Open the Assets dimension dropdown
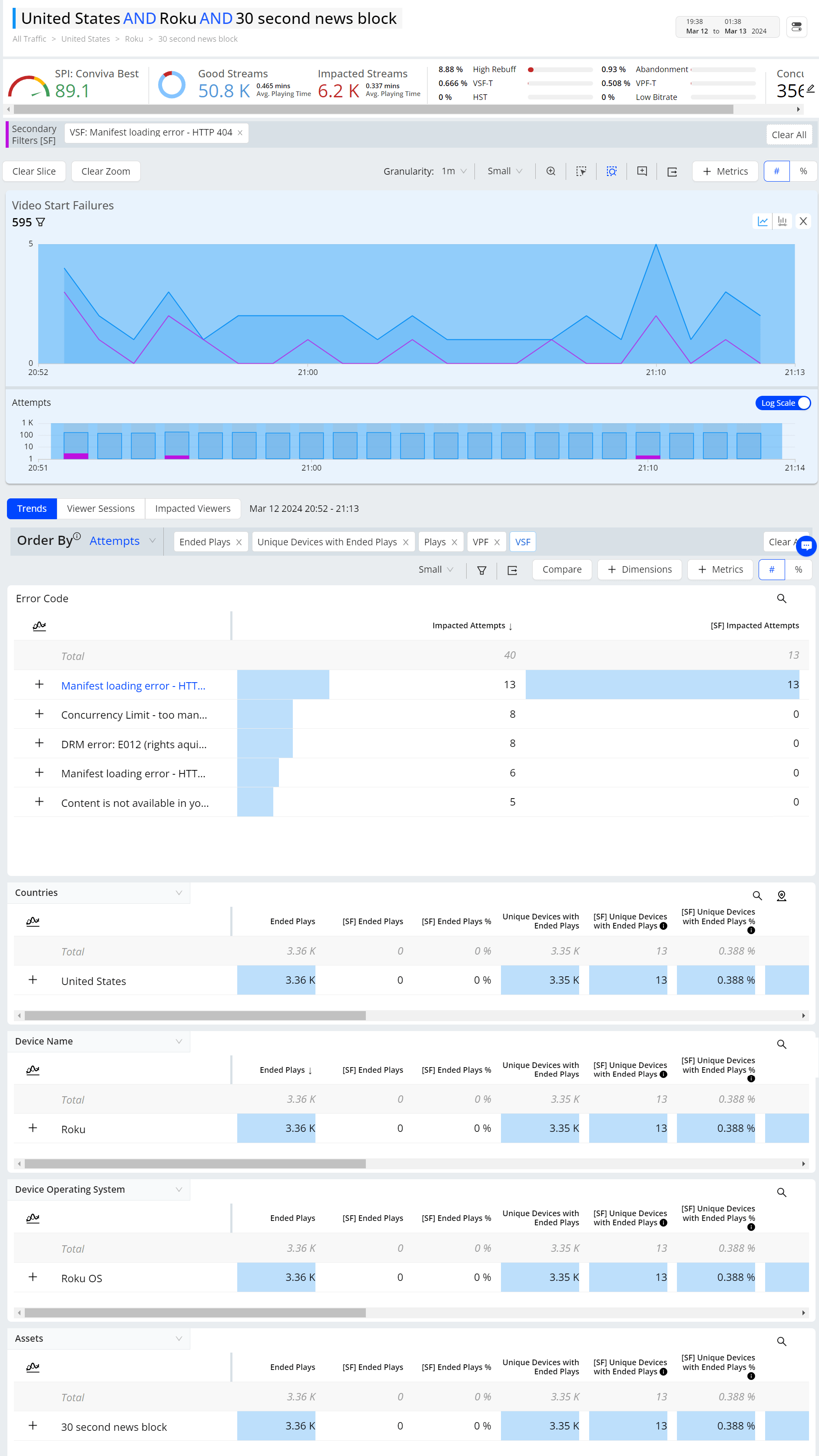Viewport: 819px width, 1456px height. tap(99, 1338)
